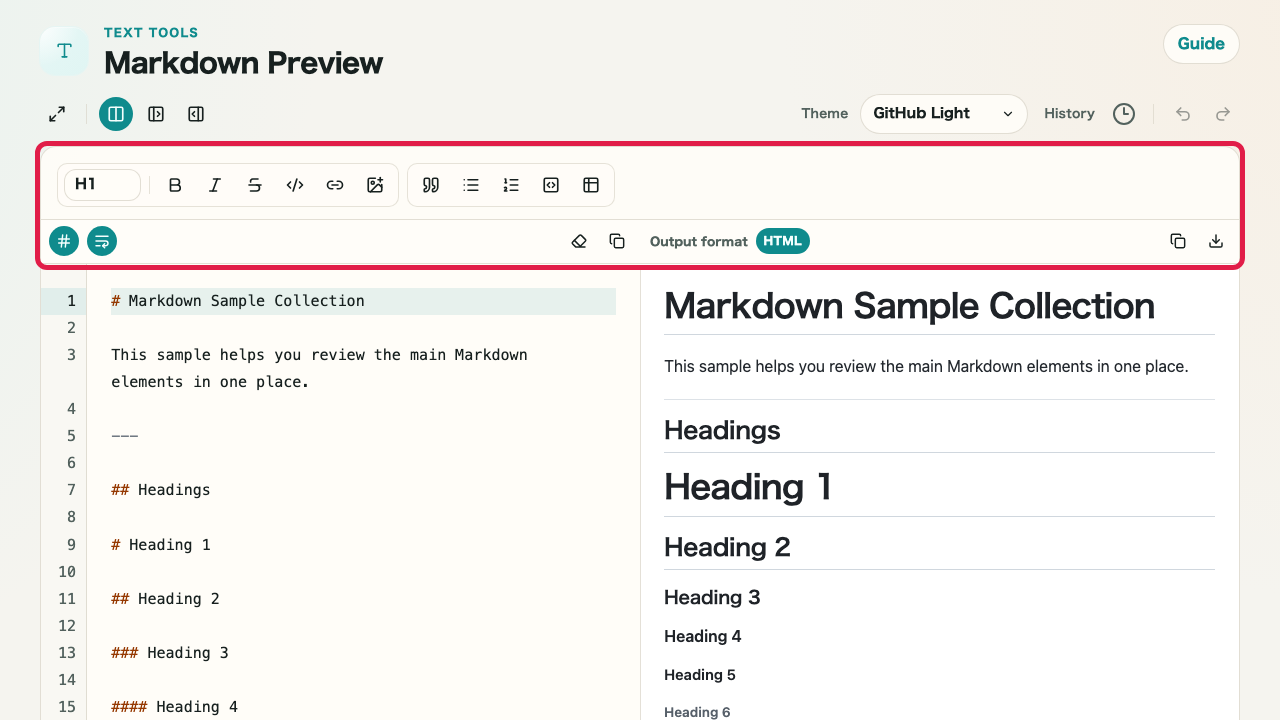Click the '---' source line
Viewport: 1280px width, 720px height.
(x=124, y=436)
